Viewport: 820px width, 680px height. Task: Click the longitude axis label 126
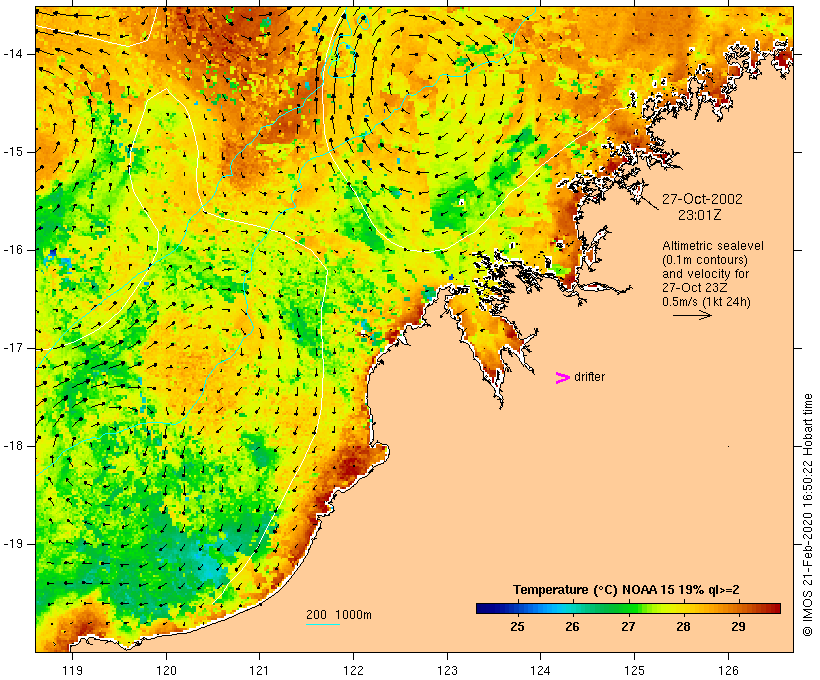pyautogui.click(x=728, y=670)
